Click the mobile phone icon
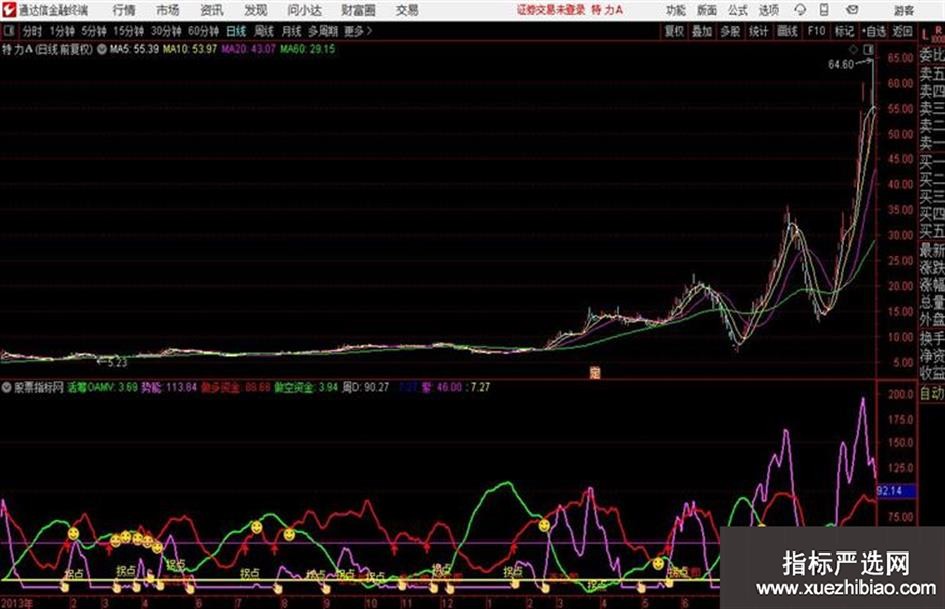Image resolution: width=945 pixels, height=609 pixels. click(824, 10)
